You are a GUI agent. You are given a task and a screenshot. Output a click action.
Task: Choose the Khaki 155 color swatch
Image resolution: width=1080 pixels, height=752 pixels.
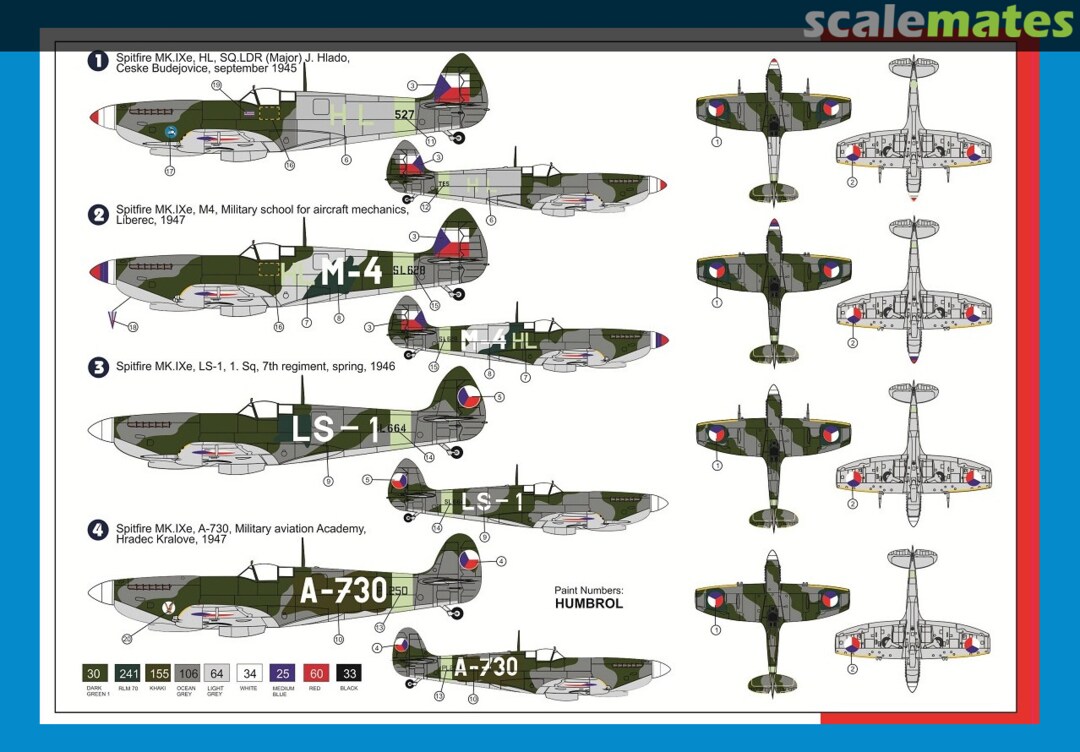[157, 673]
